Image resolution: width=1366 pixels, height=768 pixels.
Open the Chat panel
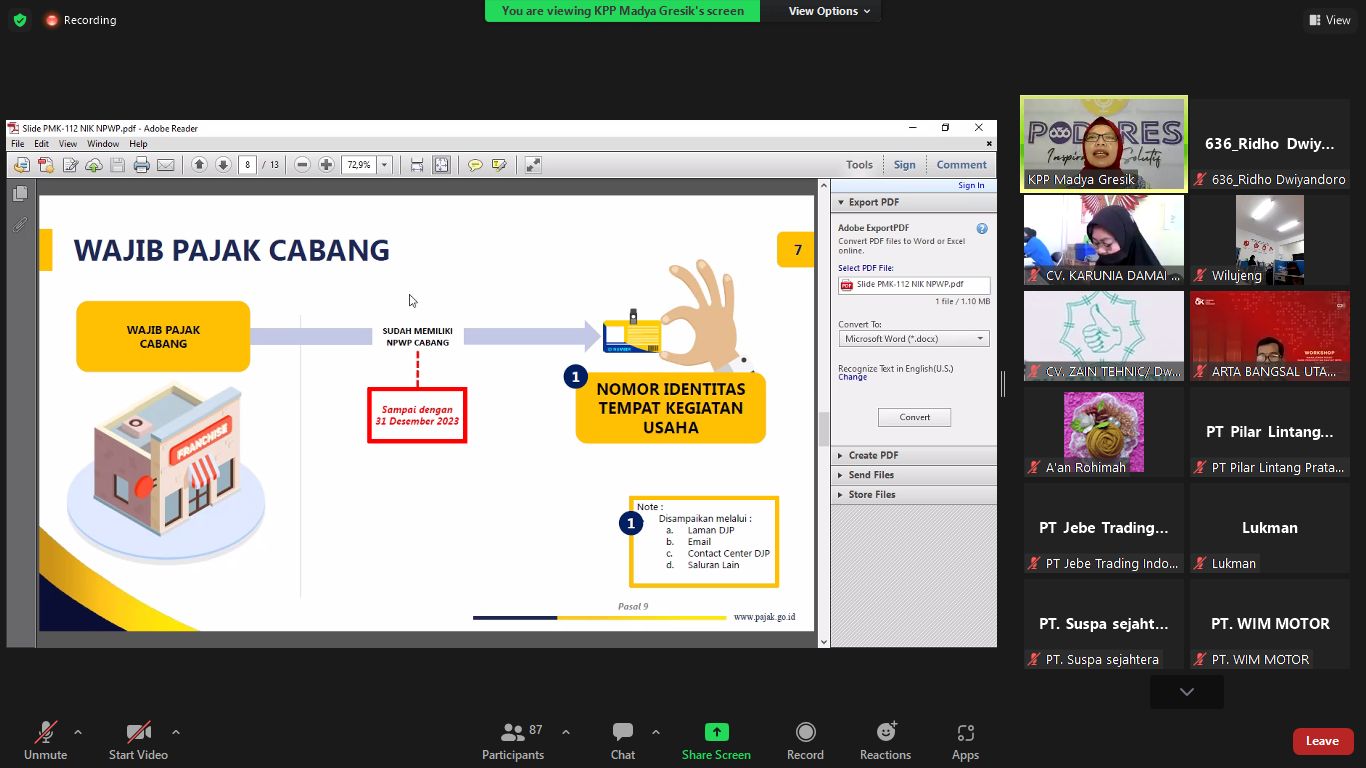pyautogui.click(x=622, y=733)
